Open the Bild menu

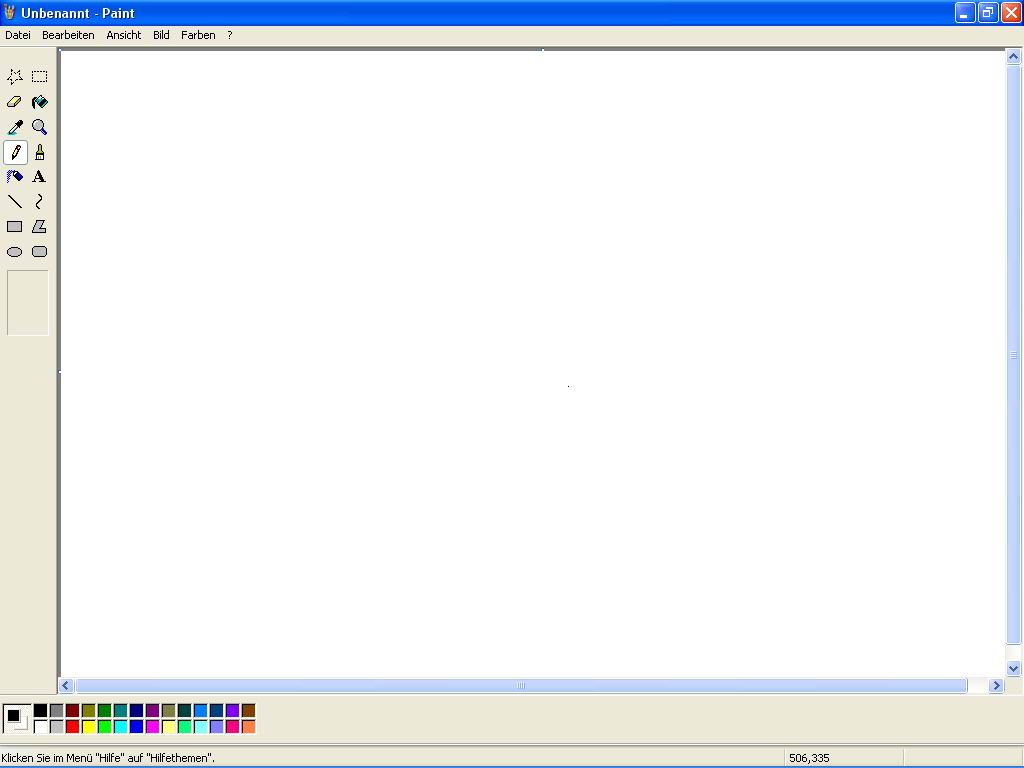(161, 35)
